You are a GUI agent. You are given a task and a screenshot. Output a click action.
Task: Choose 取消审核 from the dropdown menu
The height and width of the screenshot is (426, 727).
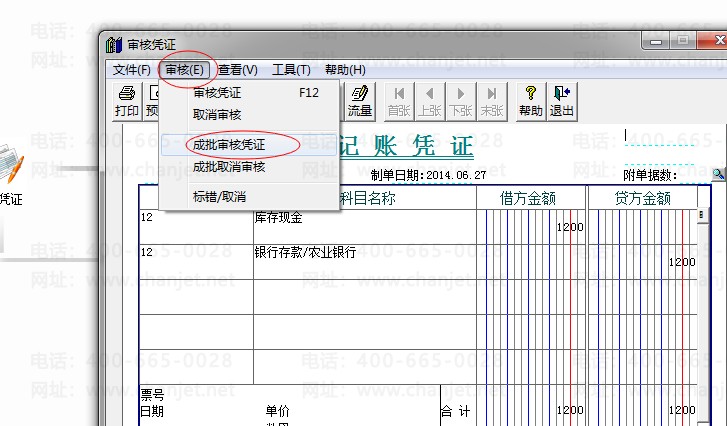(x=249, y=114)
